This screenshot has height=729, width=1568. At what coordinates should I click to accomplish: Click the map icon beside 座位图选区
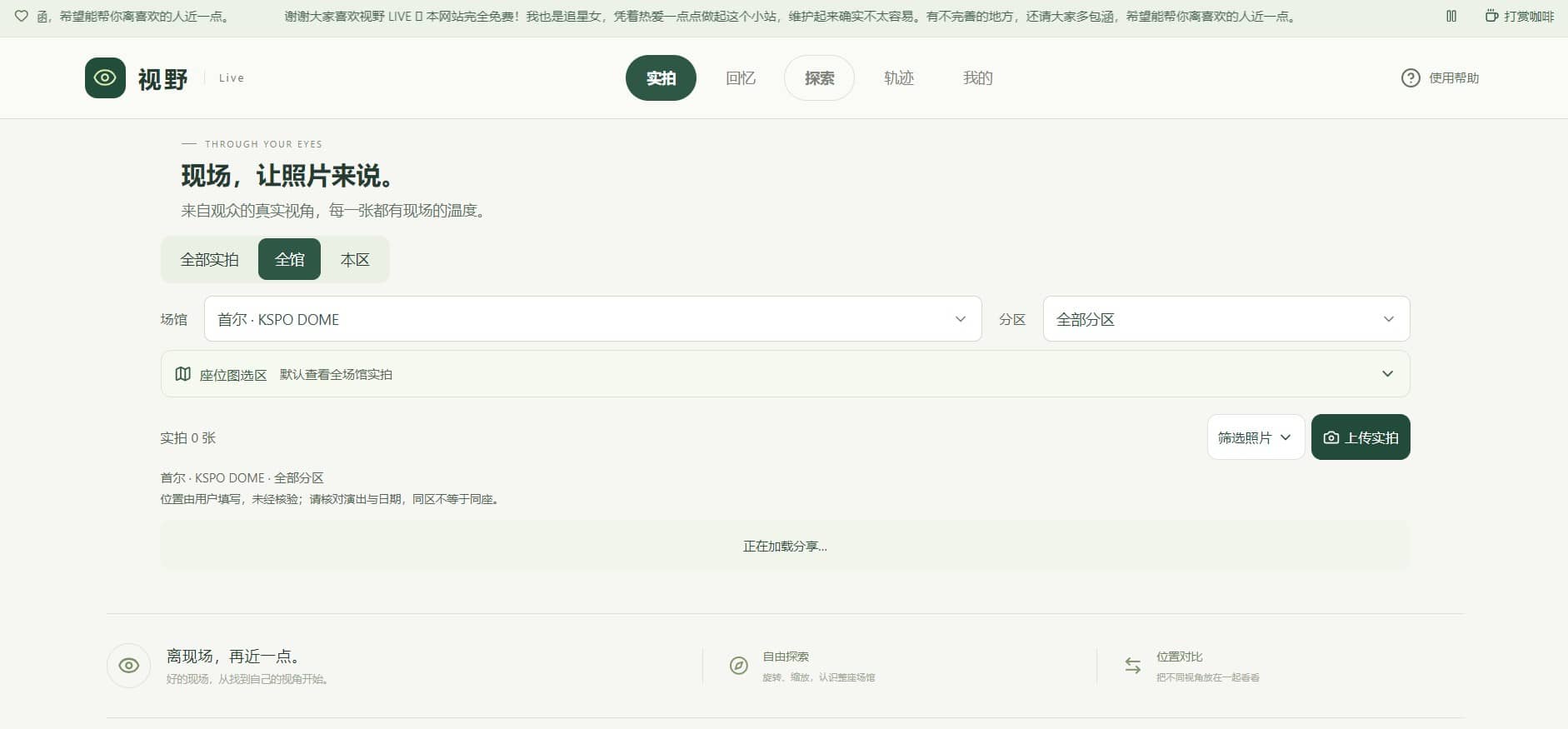coord(183,374)
